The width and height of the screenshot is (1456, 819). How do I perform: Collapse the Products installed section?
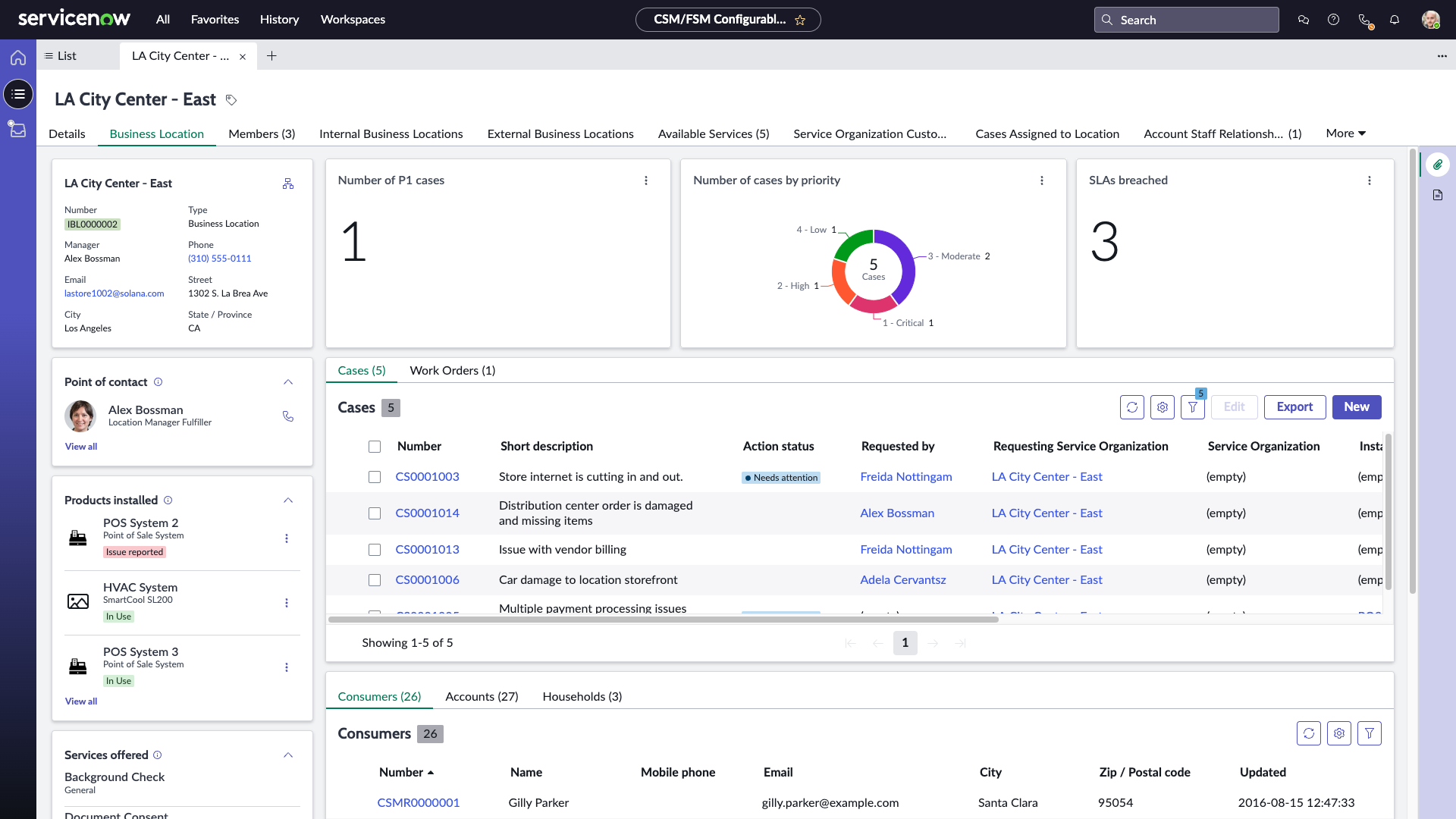coord(288,500)
